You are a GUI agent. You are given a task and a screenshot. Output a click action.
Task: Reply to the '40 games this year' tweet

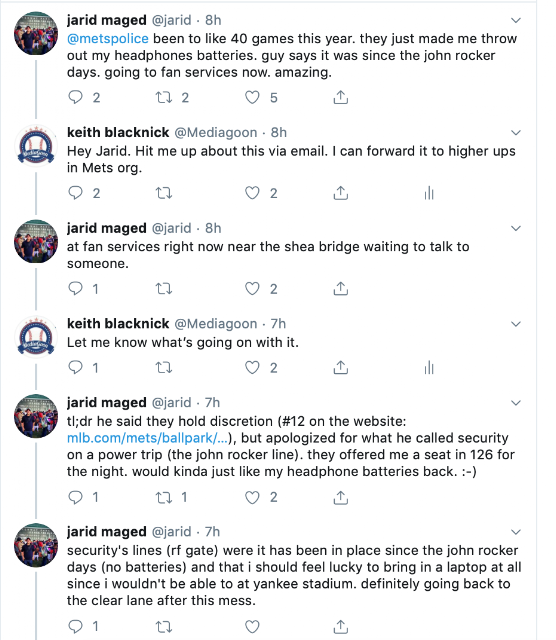(x=76, y=97)
